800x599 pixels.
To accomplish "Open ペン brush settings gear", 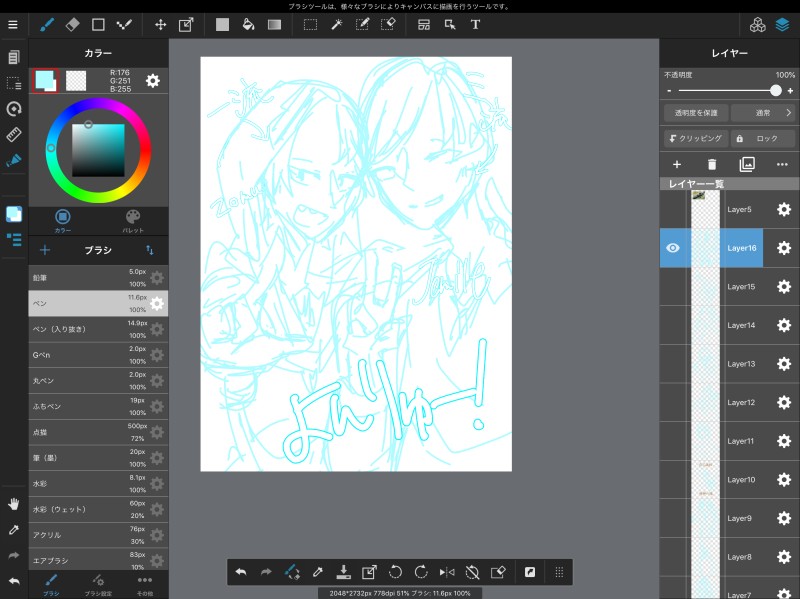I will tap(157, 304).
